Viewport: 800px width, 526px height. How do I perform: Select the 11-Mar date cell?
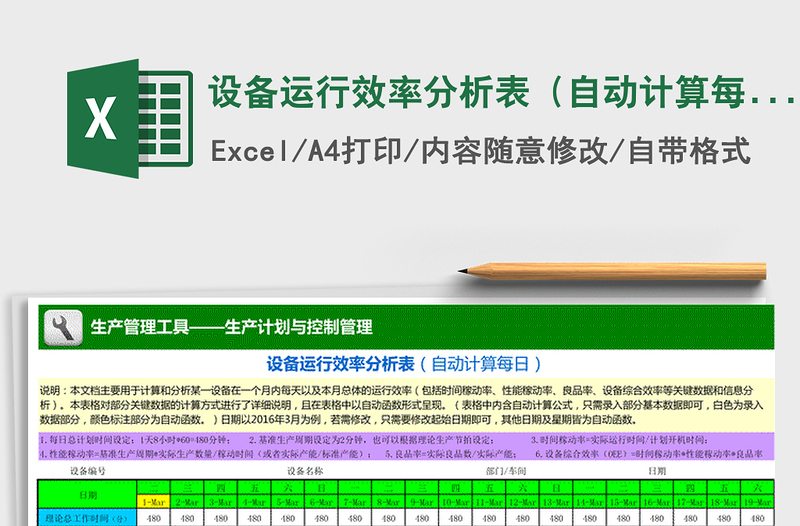(x=489, y=503)
